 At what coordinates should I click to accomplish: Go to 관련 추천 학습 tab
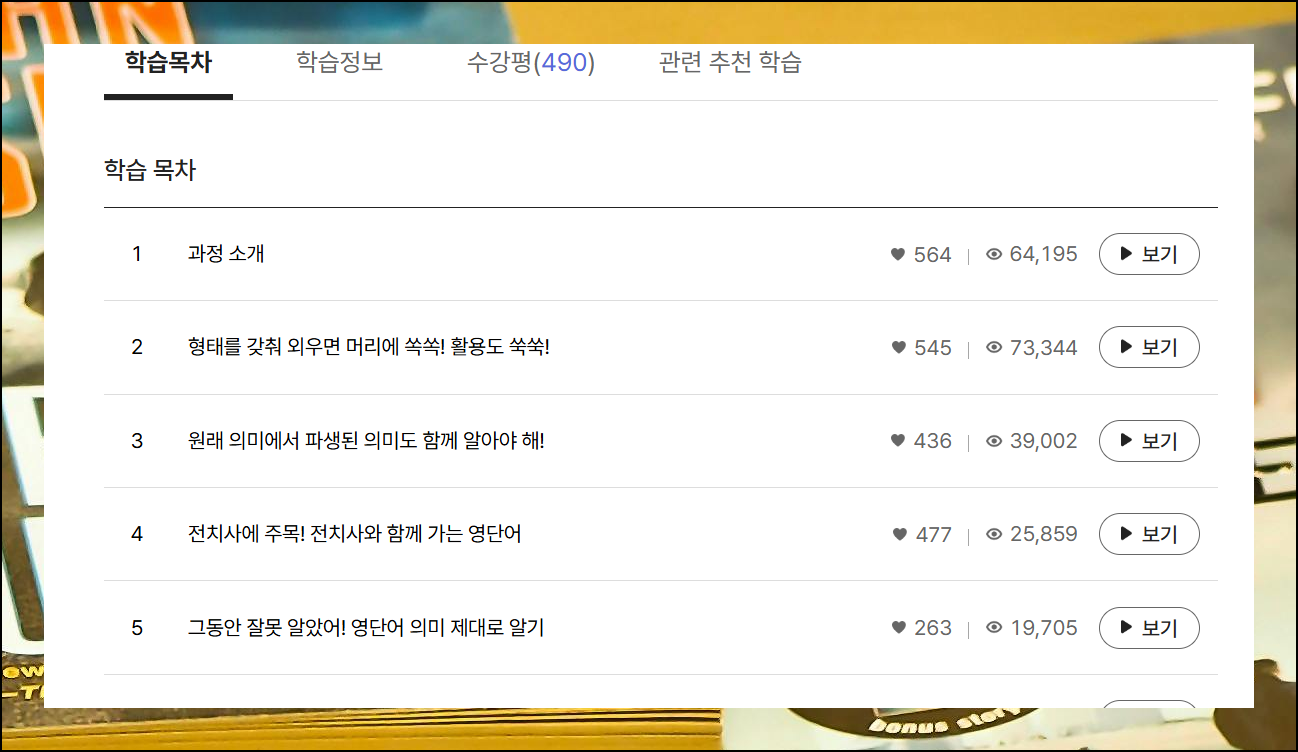(730, 63)
